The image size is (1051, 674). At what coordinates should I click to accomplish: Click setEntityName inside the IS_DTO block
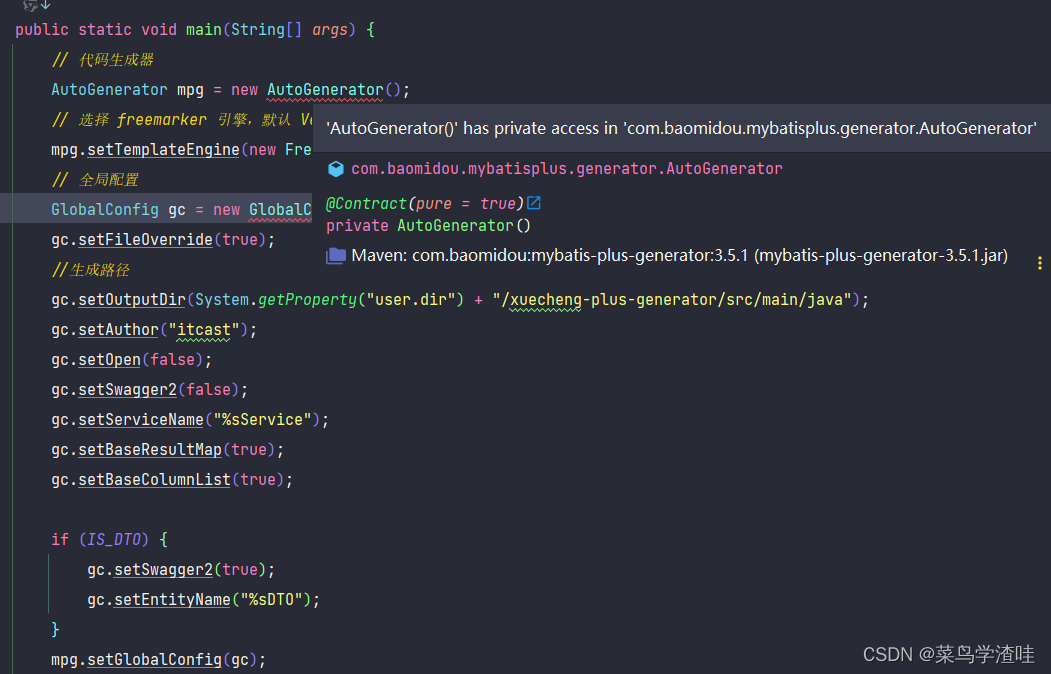(x=171, y=599)
